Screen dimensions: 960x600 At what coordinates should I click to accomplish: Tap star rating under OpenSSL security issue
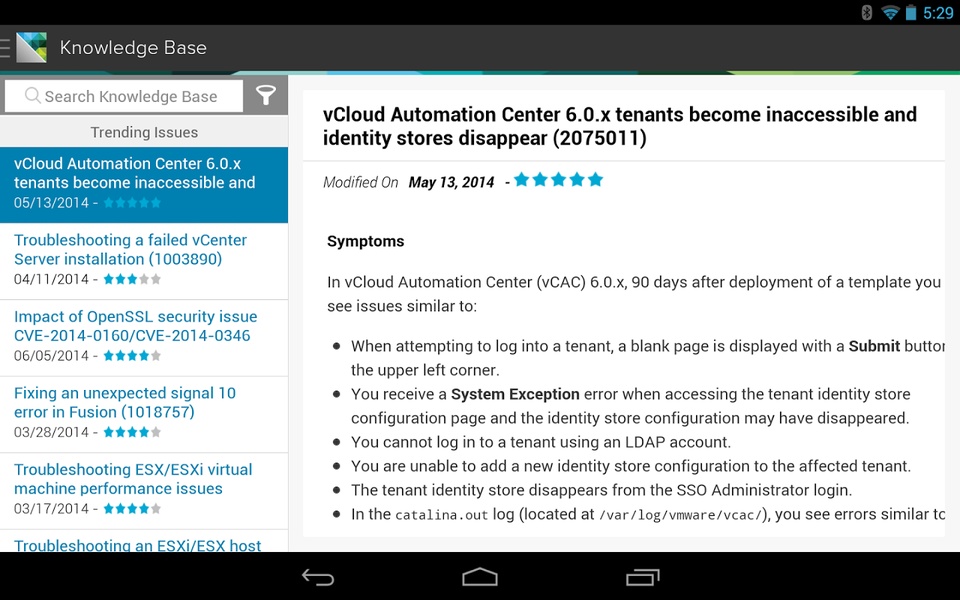coord(132,356)
